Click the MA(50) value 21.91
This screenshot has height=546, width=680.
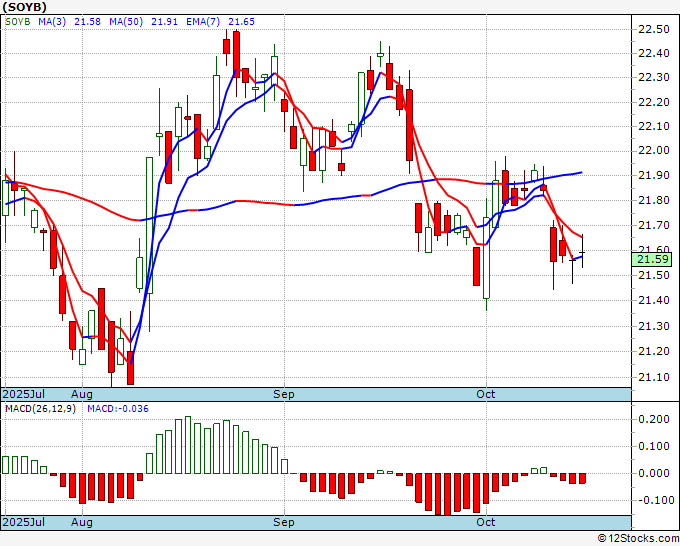(x=164, y=22)
